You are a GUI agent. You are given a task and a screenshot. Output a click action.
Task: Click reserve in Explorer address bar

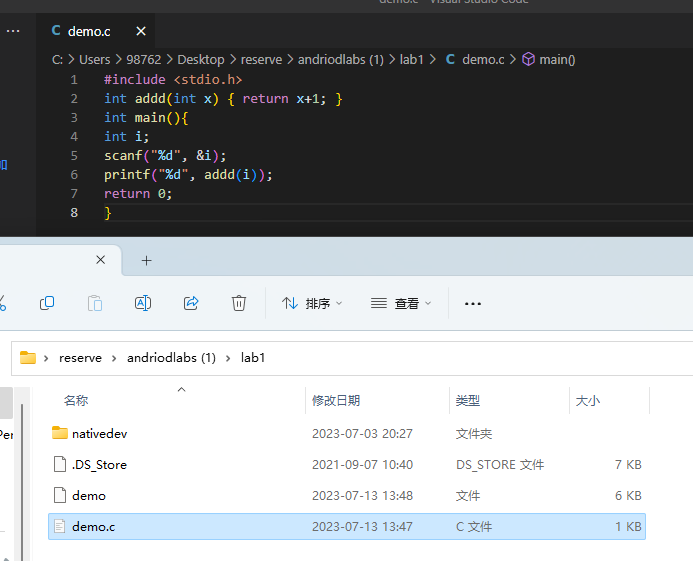pos(80,358)
